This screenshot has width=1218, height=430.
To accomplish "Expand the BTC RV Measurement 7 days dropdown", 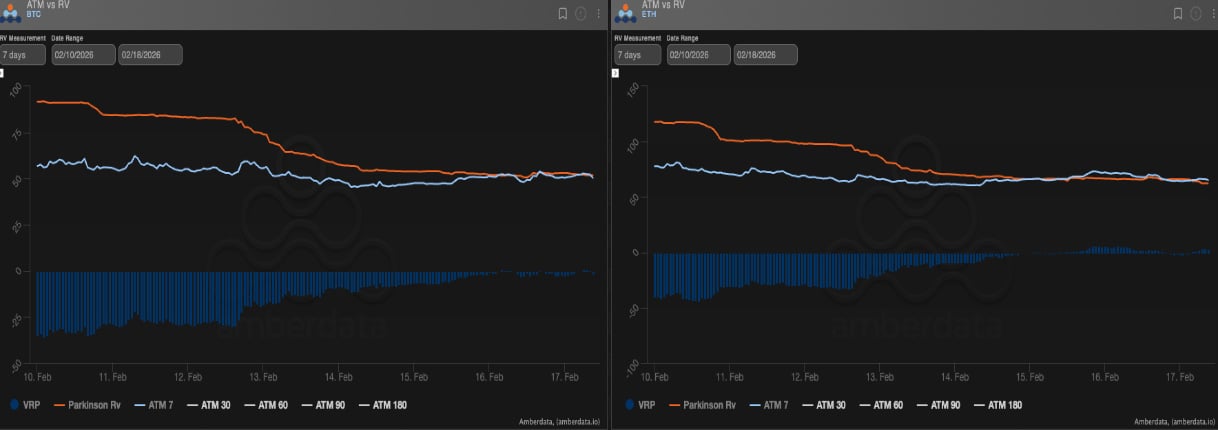I will click(23, 55).
